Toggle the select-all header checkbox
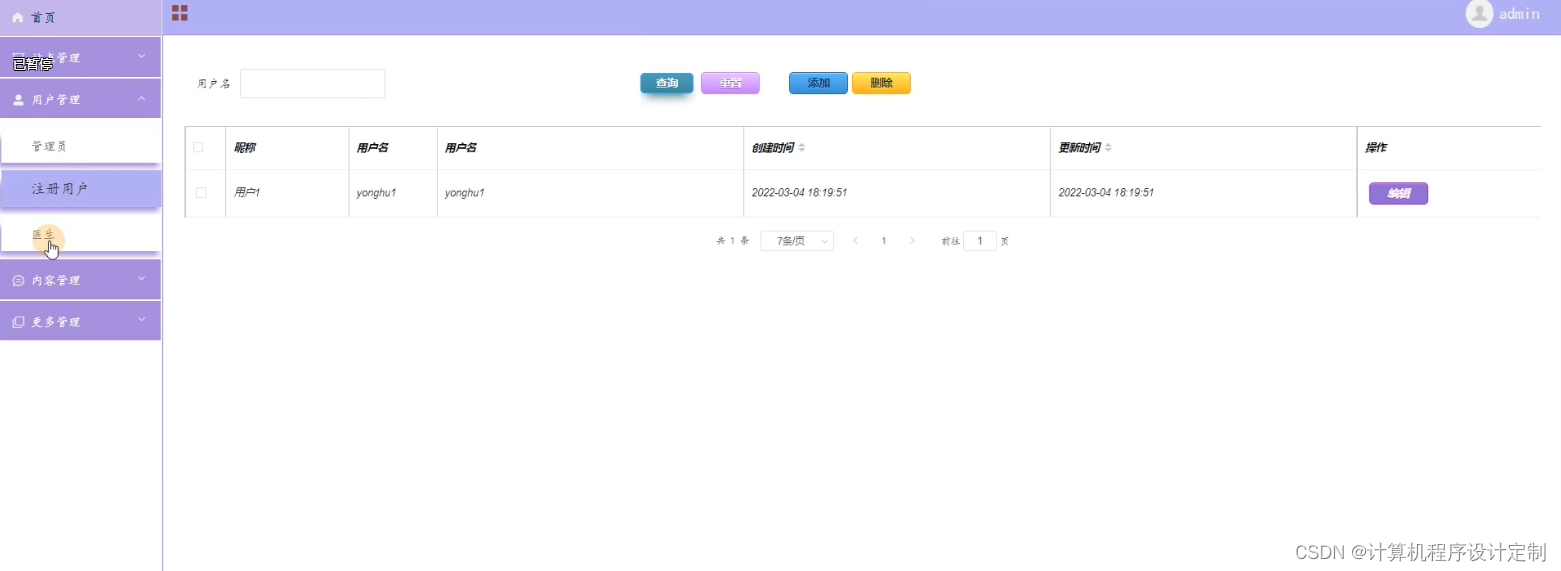1561x571 pixels. [198, 147]
